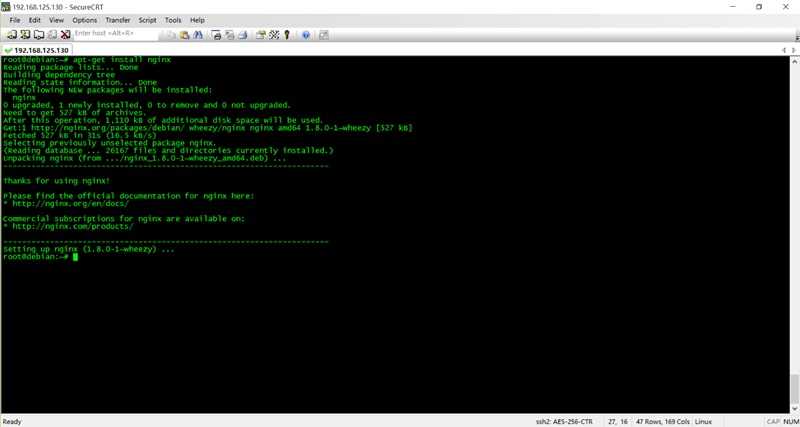Click the 'Ready' status bar text
This screenshot has width=800, height=427.
coord(12,422)
